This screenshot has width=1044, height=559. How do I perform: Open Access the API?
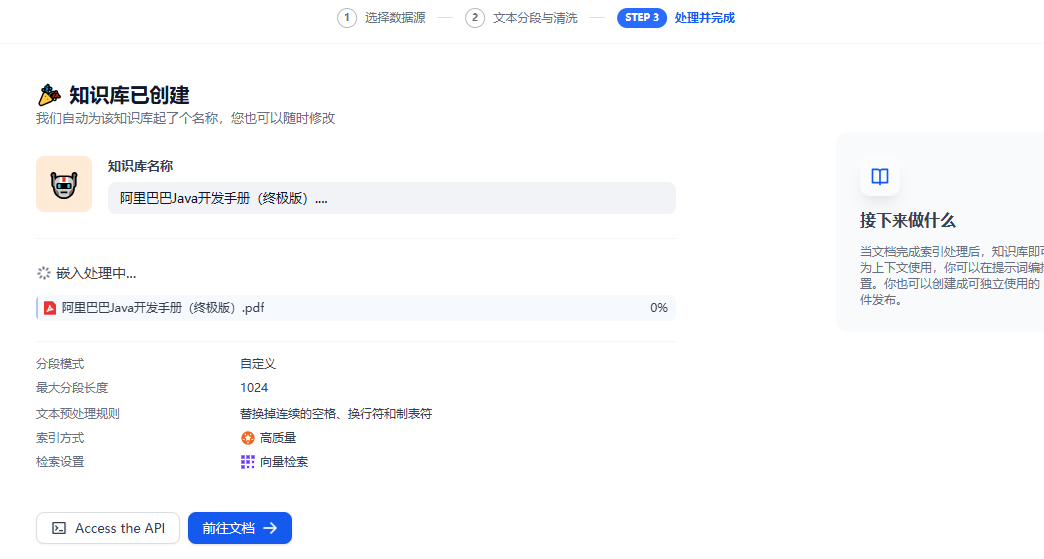click(x=108, y=528)
